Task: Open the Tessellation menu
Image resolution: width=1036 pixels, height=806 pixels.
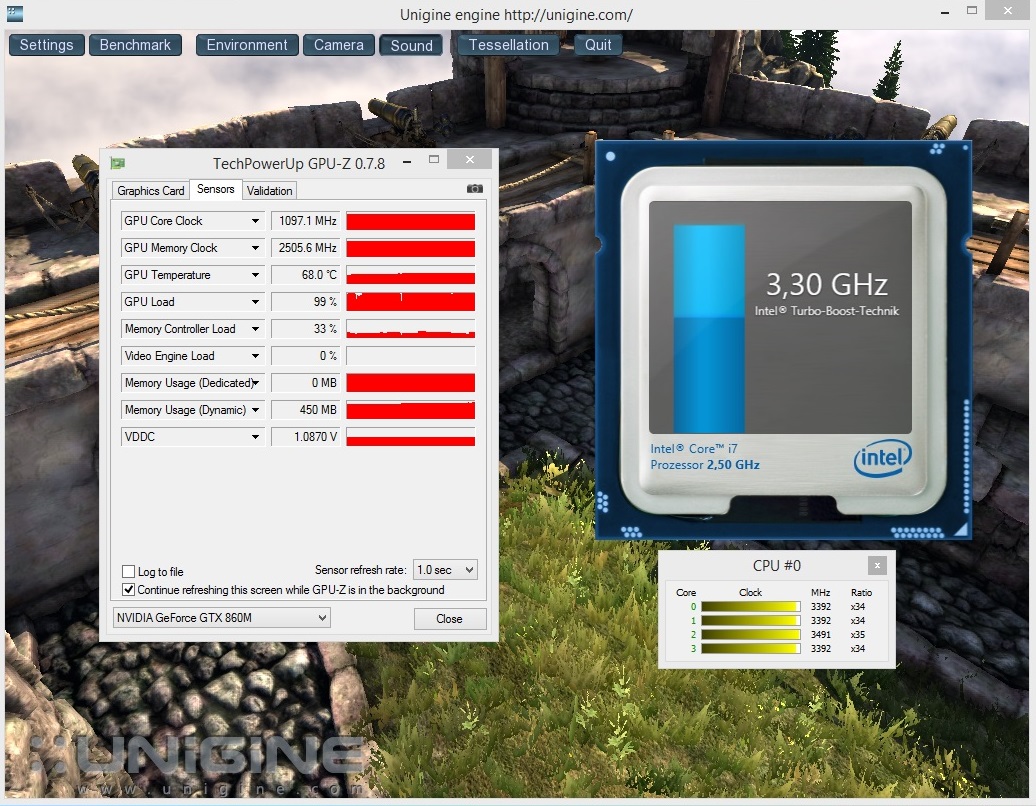Action: [x=508, y=45]
